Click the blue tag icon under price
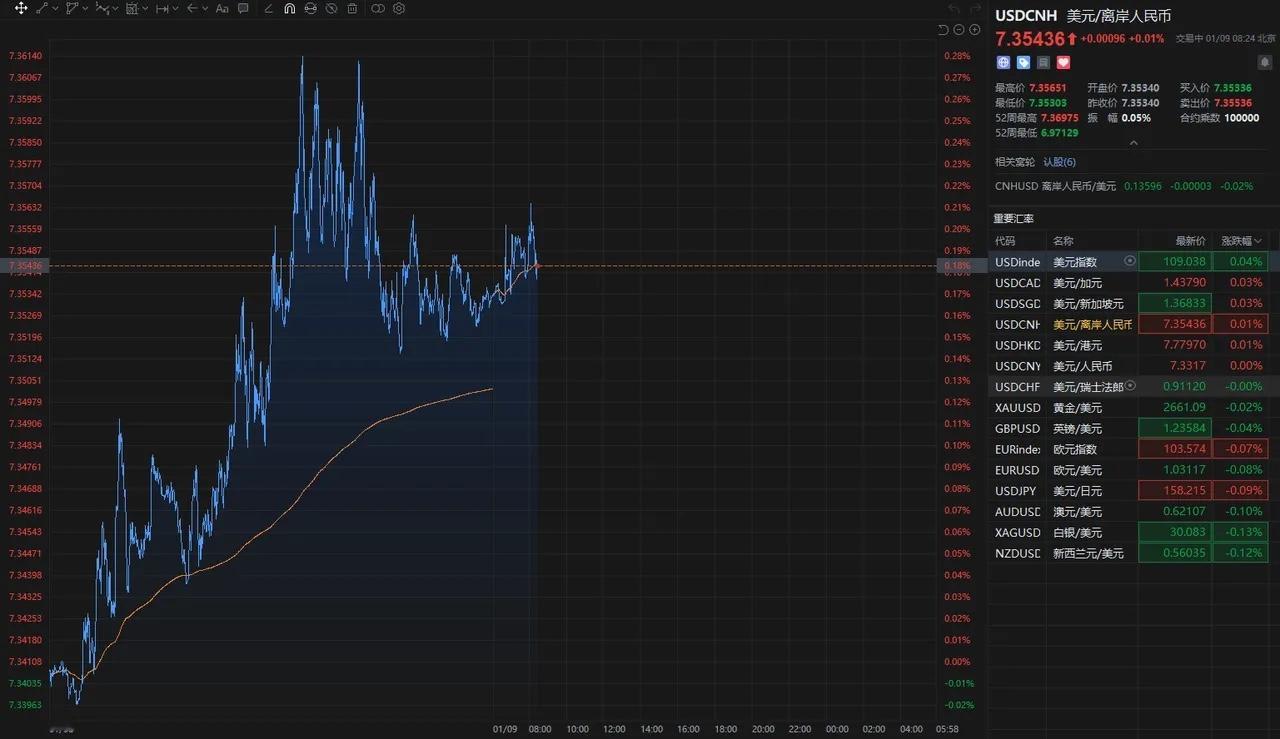Viewport: 1280px width, 739px height. click(1023, 62)
